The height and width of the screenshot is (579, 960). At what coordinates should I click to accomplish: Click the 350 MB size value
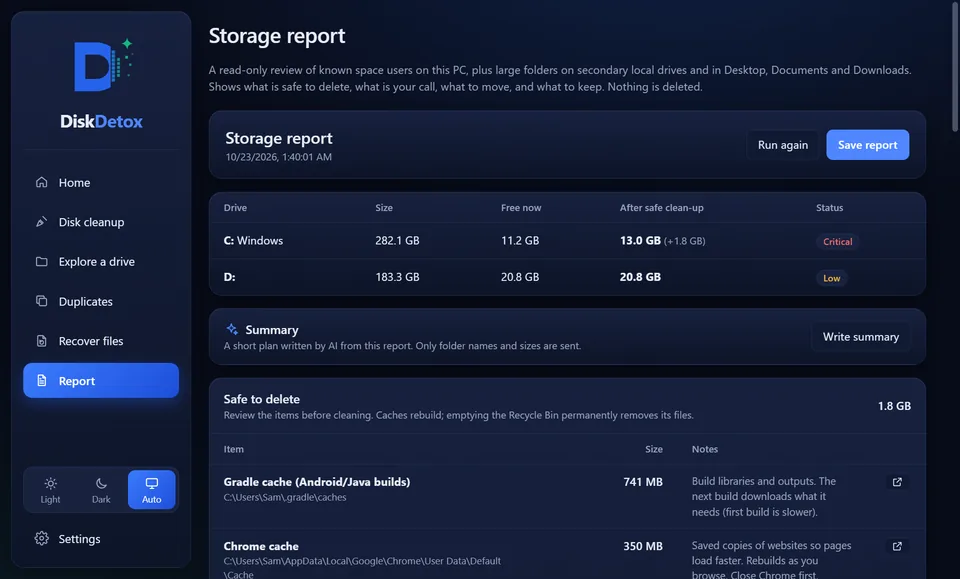[x=643, y=546]
